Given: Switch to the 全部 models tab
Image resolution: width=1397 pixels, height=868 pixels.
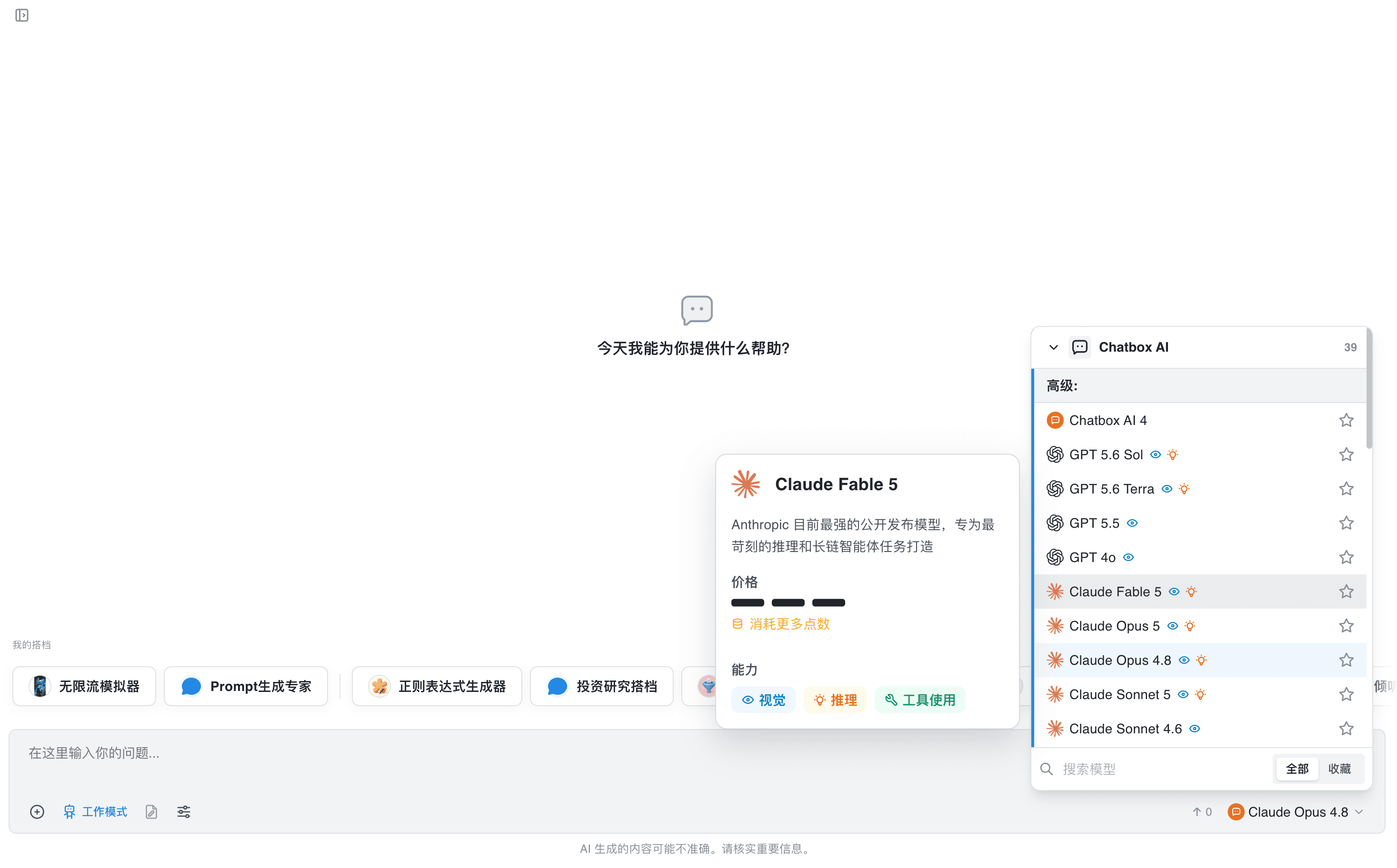Looking at the screenshot, I should pyautogui.click(x=1297, y=769).
